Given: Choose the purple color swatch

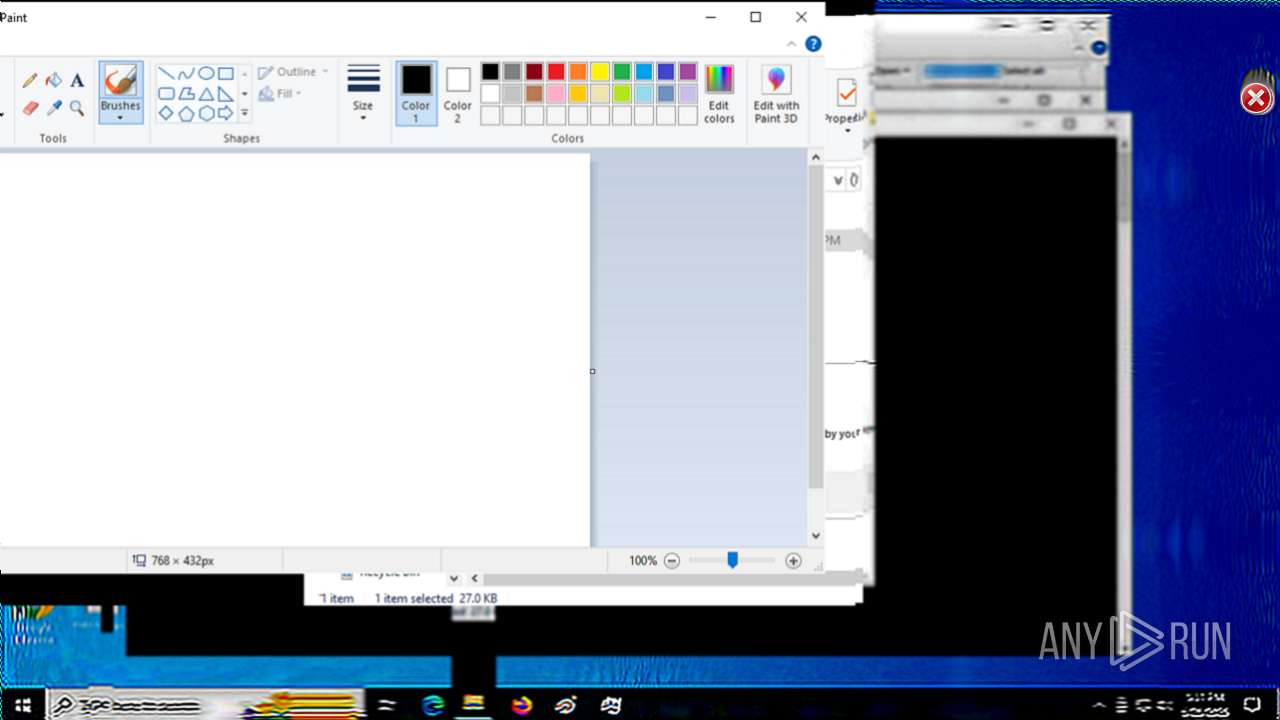Looking at the screenshot, I should (x=688, y=72).
